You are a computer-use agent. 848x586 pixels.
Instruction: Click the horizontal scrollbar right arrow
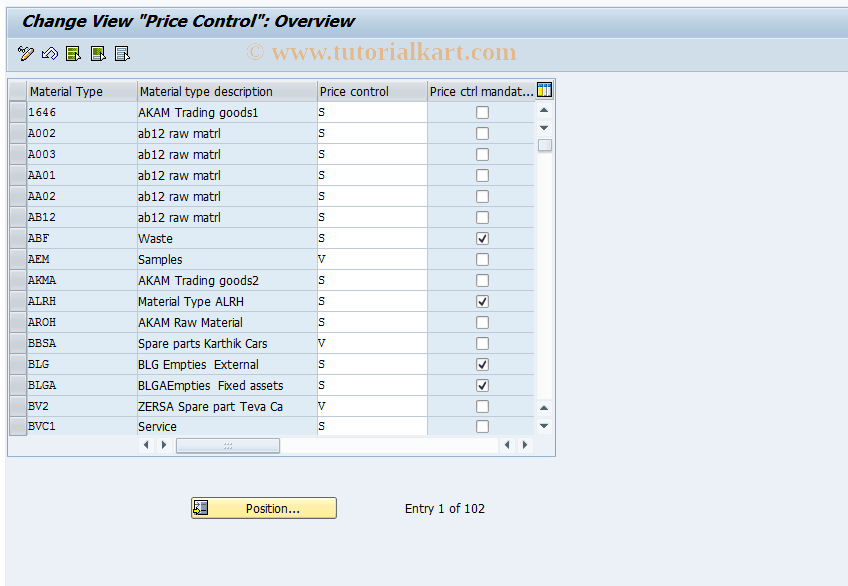click(x=525, y=444)
